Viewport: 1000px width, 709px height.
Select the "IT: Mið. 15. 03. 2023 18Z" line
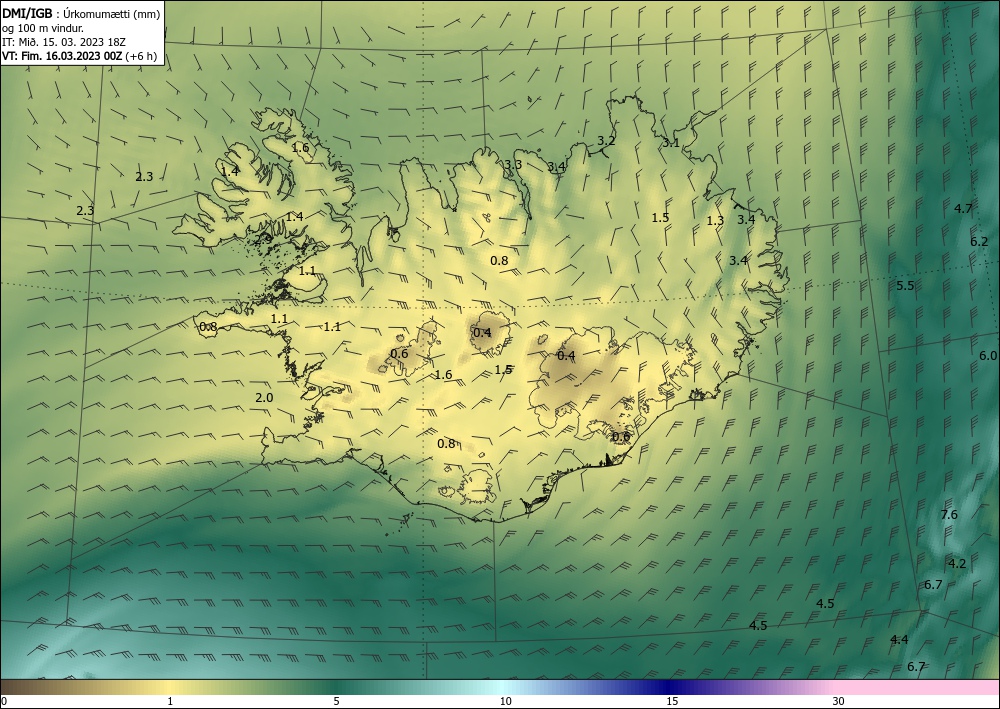pos(64,42)
